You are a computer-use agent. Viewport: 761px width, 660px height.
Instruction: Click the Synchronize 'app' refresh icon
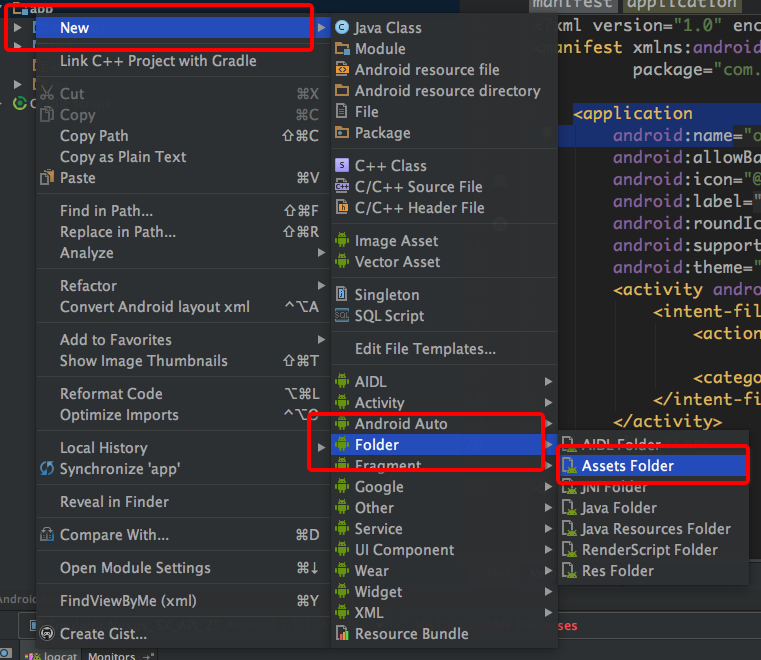coord(47,469)
